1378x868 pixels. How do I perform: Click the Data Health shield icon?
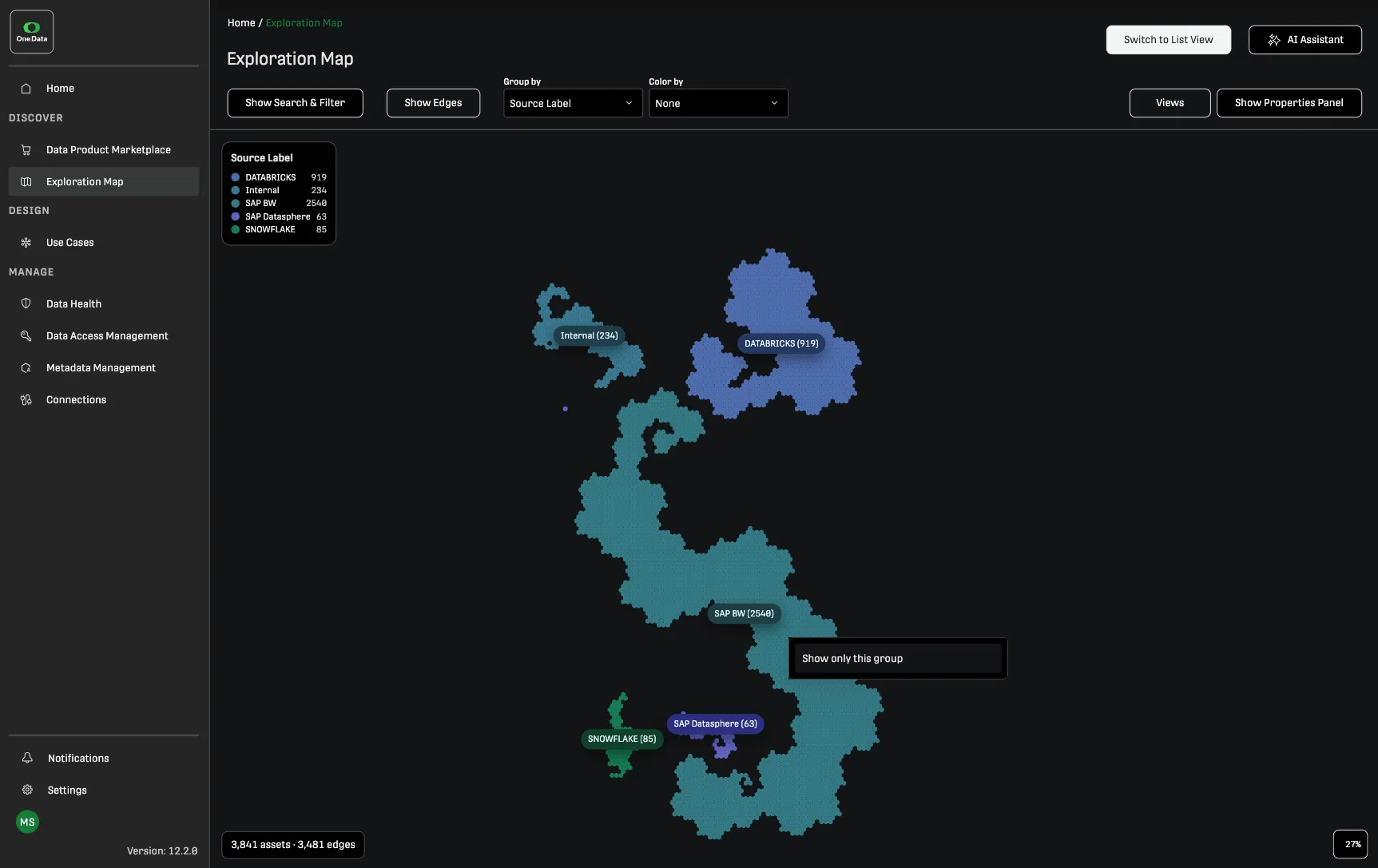(26, 304)
